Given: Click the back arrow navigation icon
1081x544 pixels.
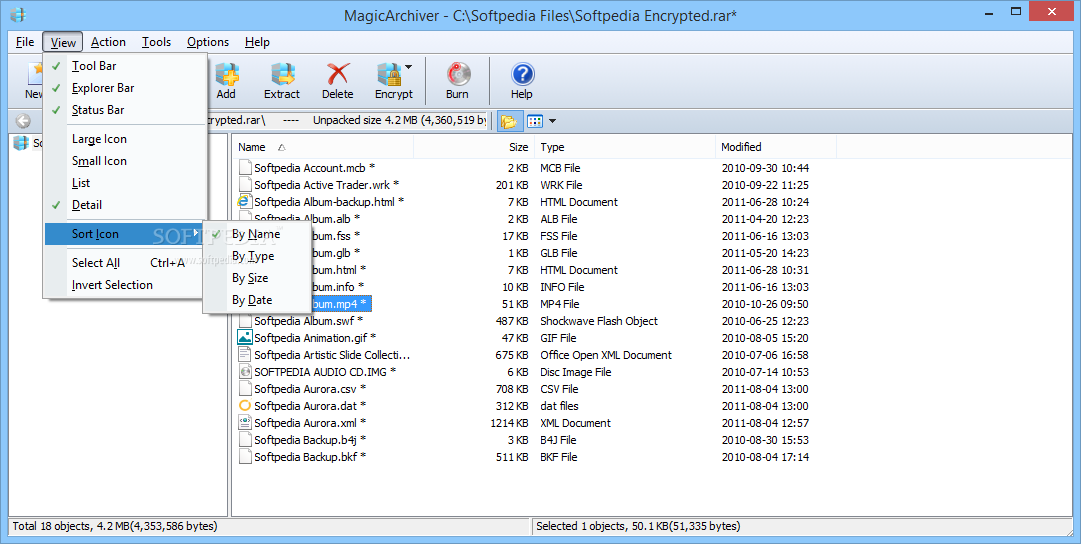Looking at the screenshot, I should [x=23, y=121].
